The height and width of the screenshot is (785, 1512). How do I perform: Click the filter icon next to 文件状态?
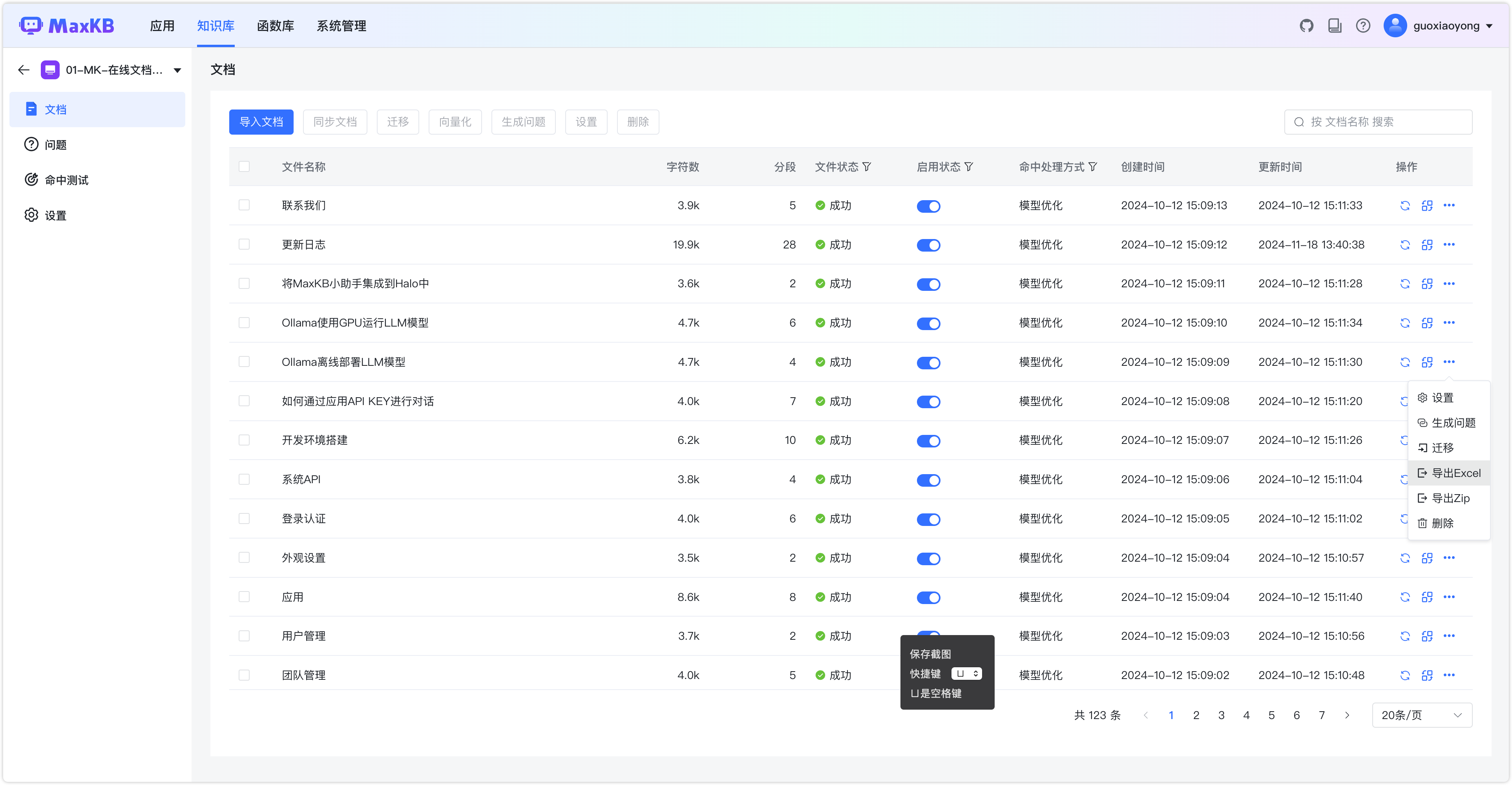pos(866,167)
